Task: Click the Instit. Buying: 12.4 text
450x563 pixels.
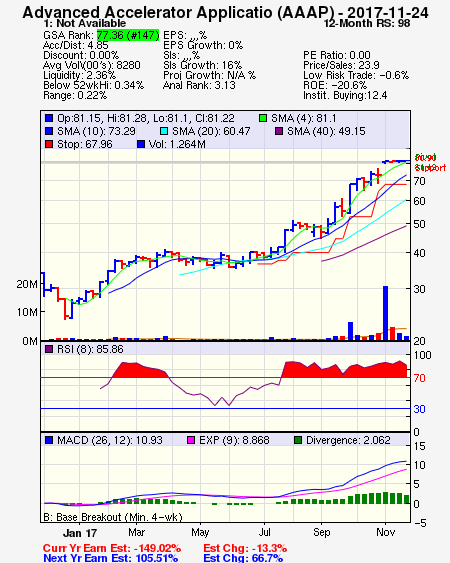Action: pos(345,96)
